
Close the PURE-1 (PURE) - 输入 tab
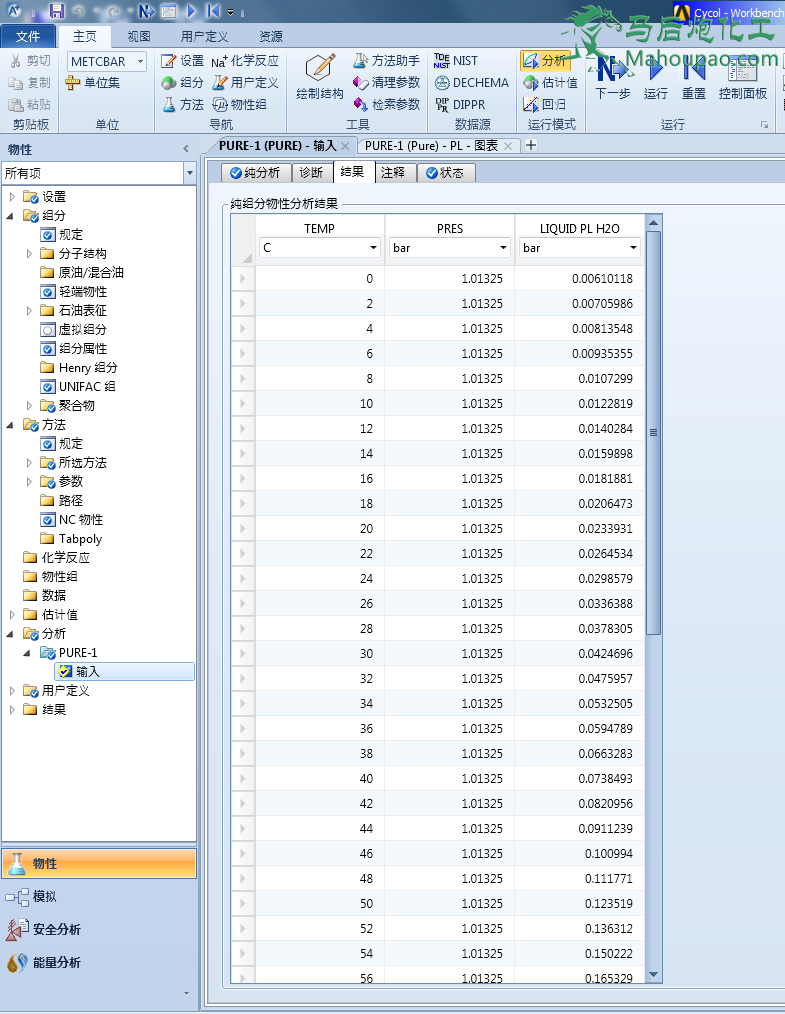click(x=345, y=146)
